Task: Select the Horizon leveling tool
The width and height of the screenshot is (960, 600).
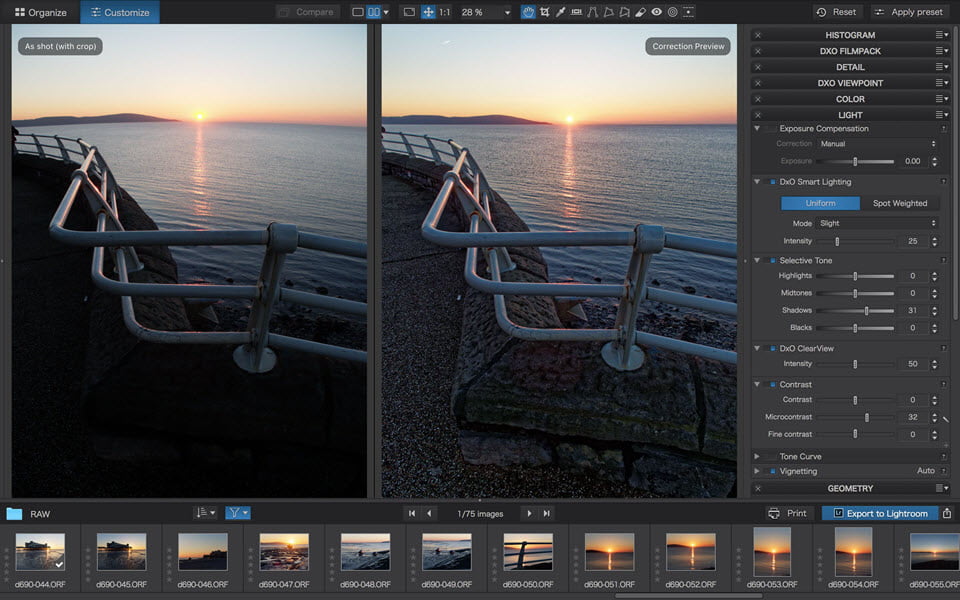Action: coord(576,12)
